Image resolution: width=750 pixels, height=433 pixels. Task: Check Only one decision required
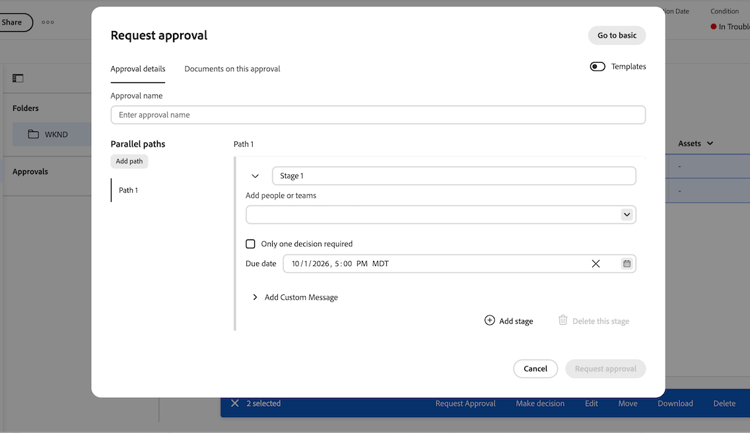(x=250, y=244)
